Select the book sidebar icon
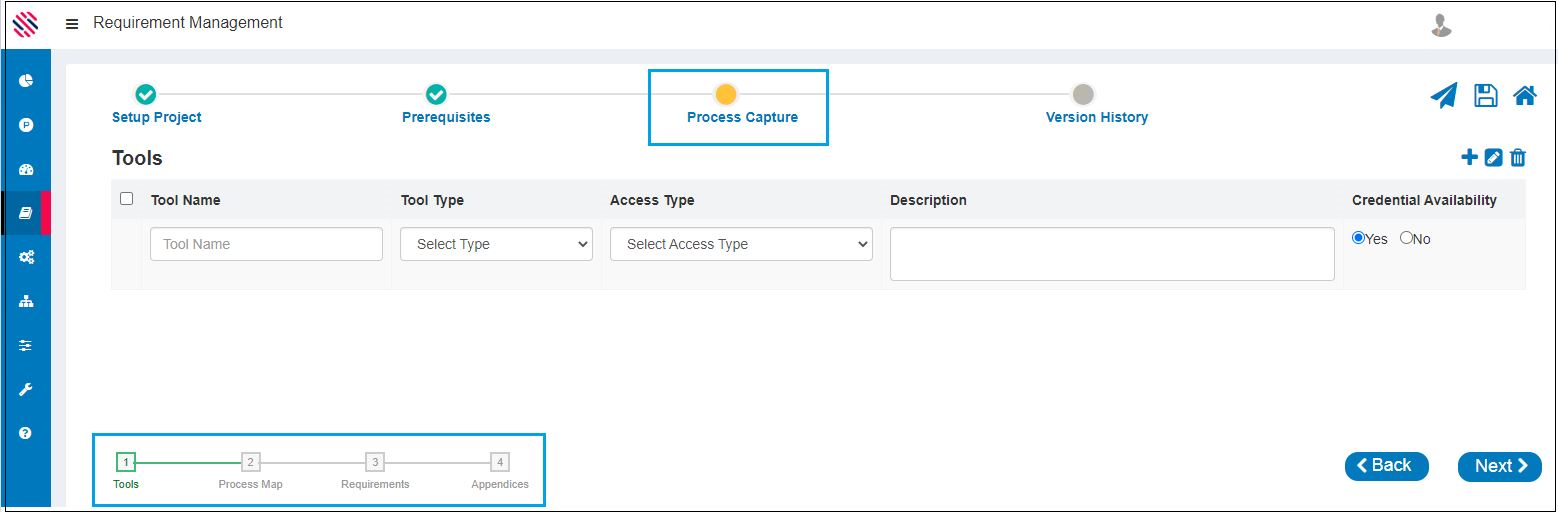 pos(26,213)
